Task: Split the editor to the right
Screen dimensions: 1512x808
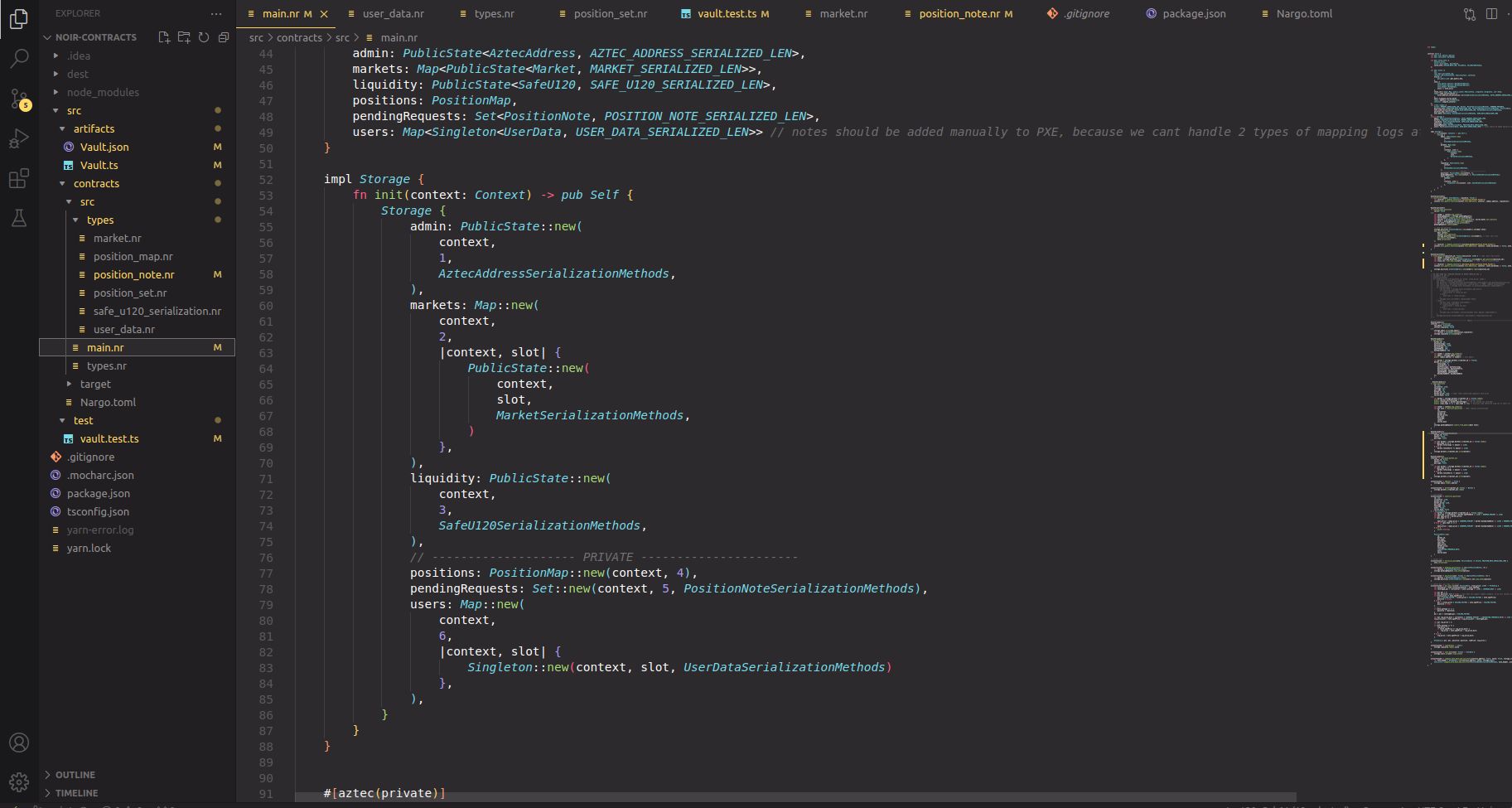Action: pos(1491,14)
